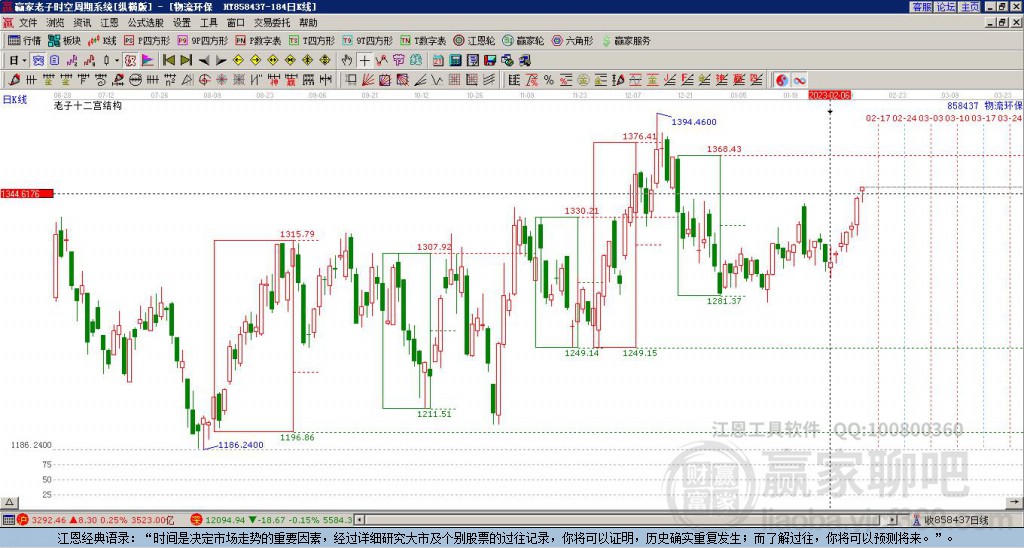Select the red fan lines tool

368,80
